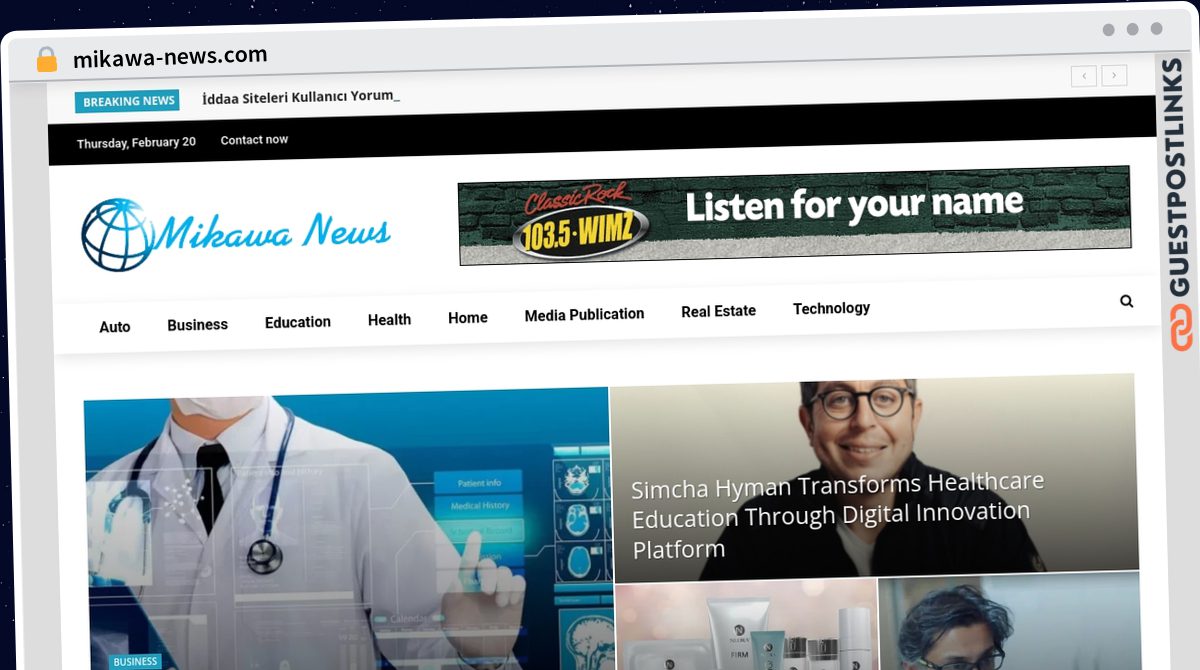This screenshot has width=1200, height=670.
Task: Open the man with glasses article thumbnail
Action: click(1009, 622)
